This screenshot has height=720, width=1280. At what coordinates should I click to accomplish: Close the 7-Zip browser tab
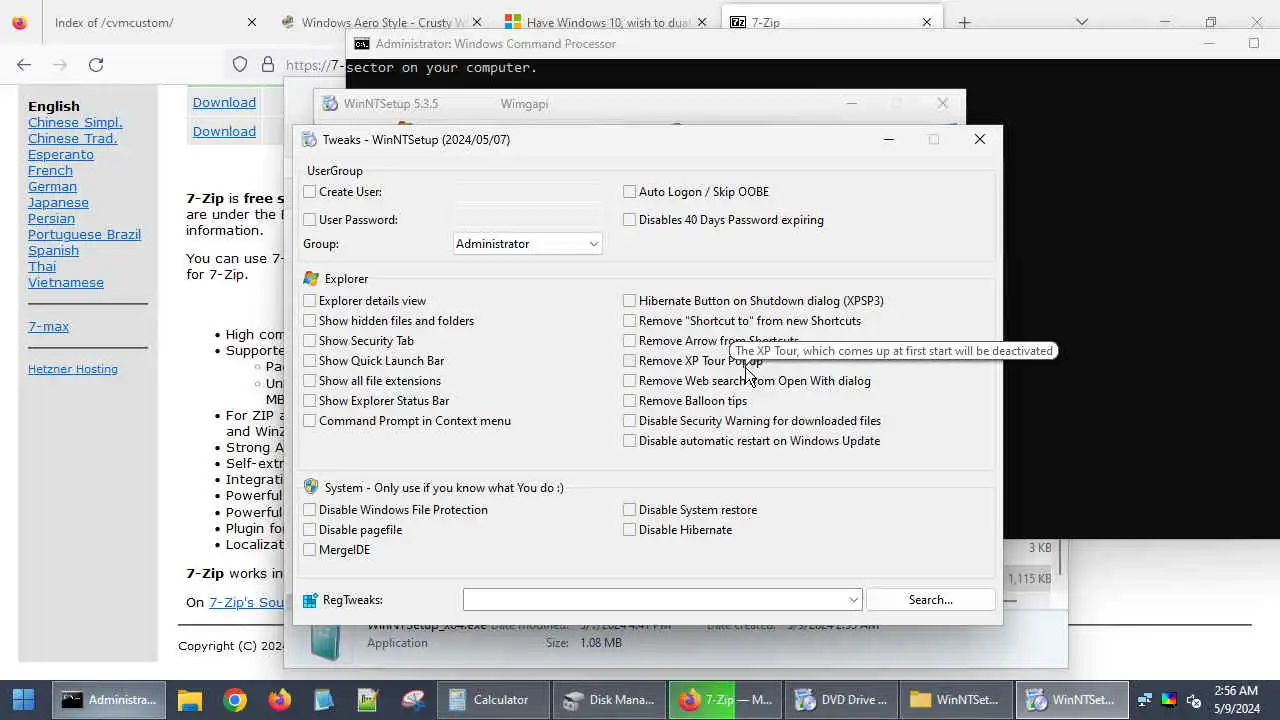pyautogui.click(x=927, y=22)
